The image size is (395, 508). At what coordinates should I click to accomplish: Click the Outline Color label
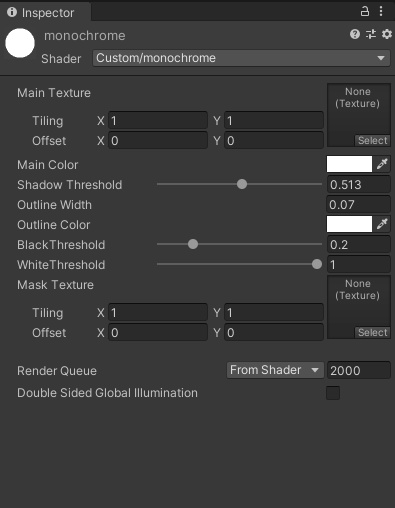click(x=54, y=225)
